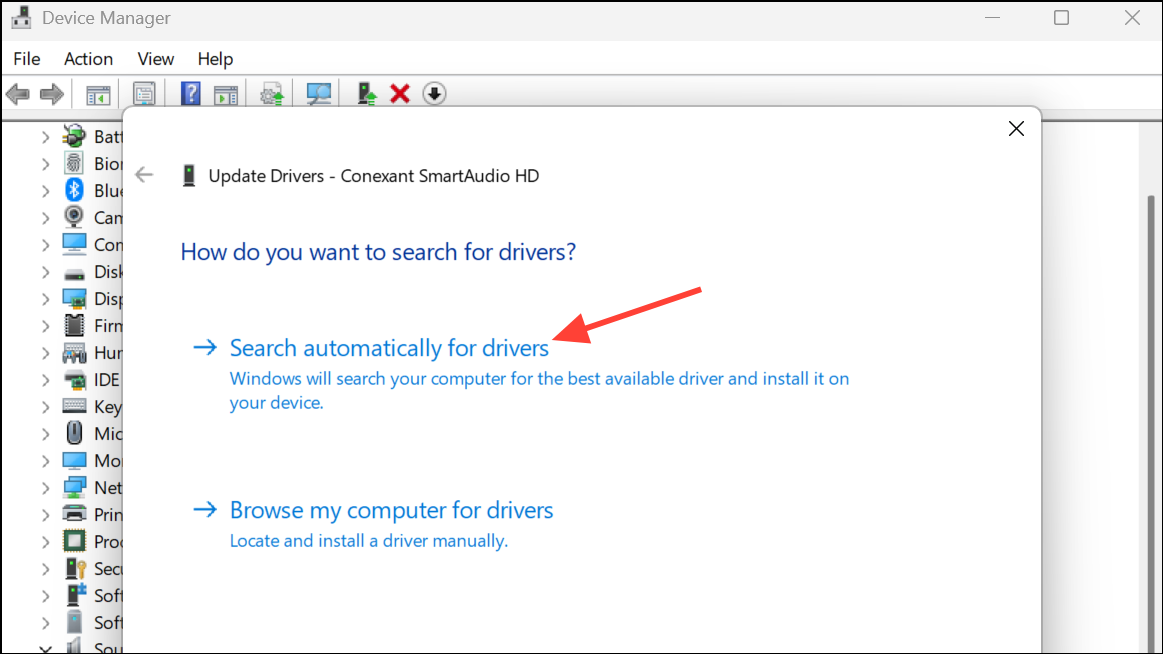
Task: Click the fingerprint Biometric devices icon
Action: (74, 163)
